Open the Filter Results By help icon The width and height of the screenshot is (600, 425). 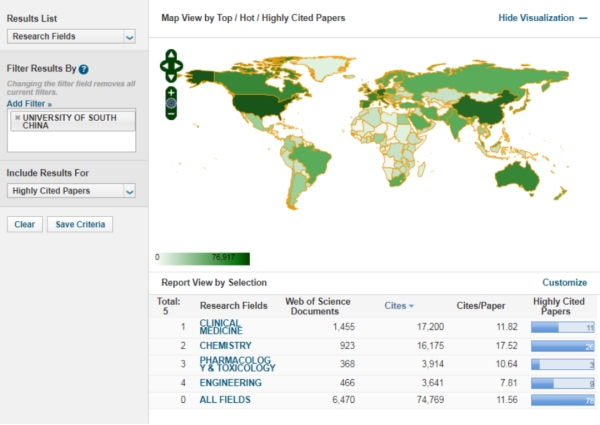[x=84, y=69]
